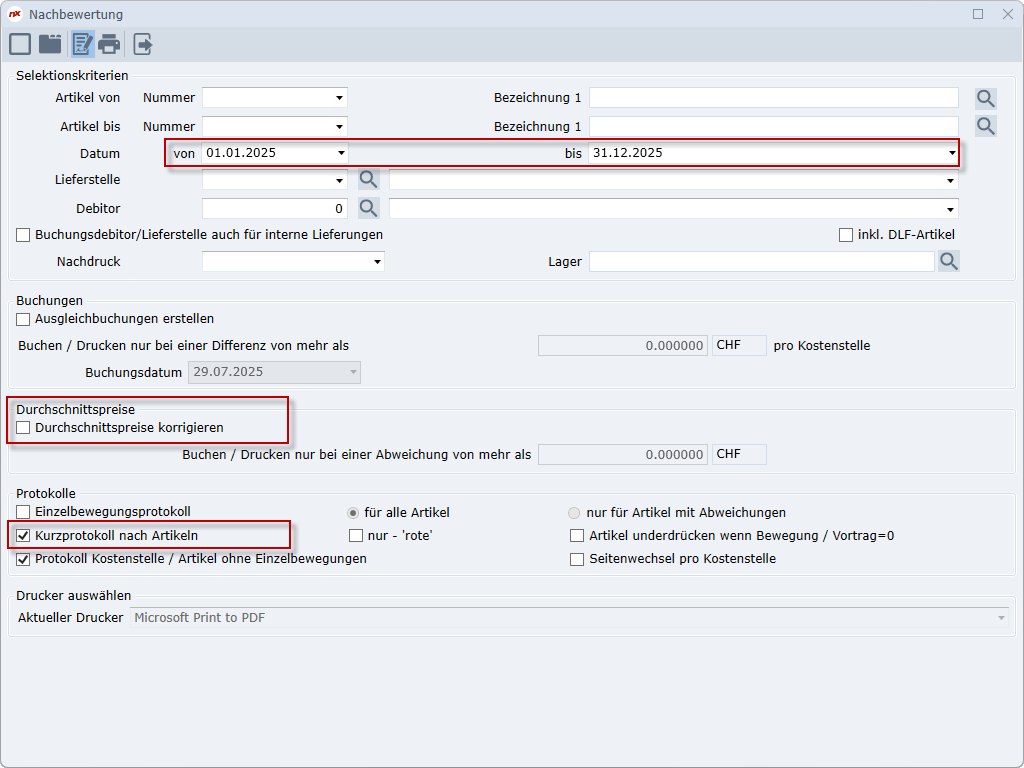Open the Nachdruck dropdown
1024x768 pixels.
[x=377, y=262]
